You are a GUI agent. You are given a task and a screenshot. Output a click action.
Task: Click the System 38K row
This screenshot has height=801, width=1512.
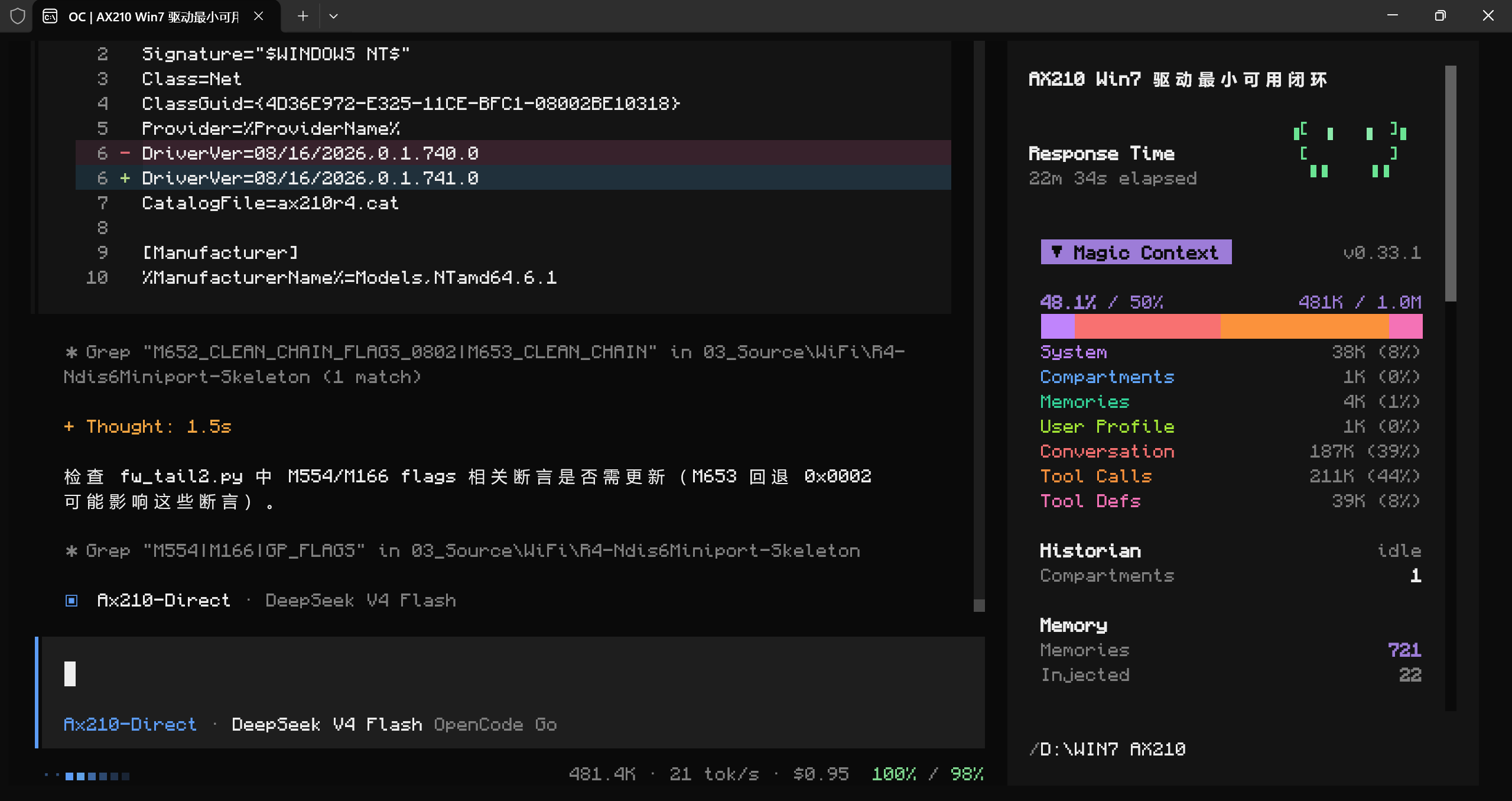coord(1230,352)
